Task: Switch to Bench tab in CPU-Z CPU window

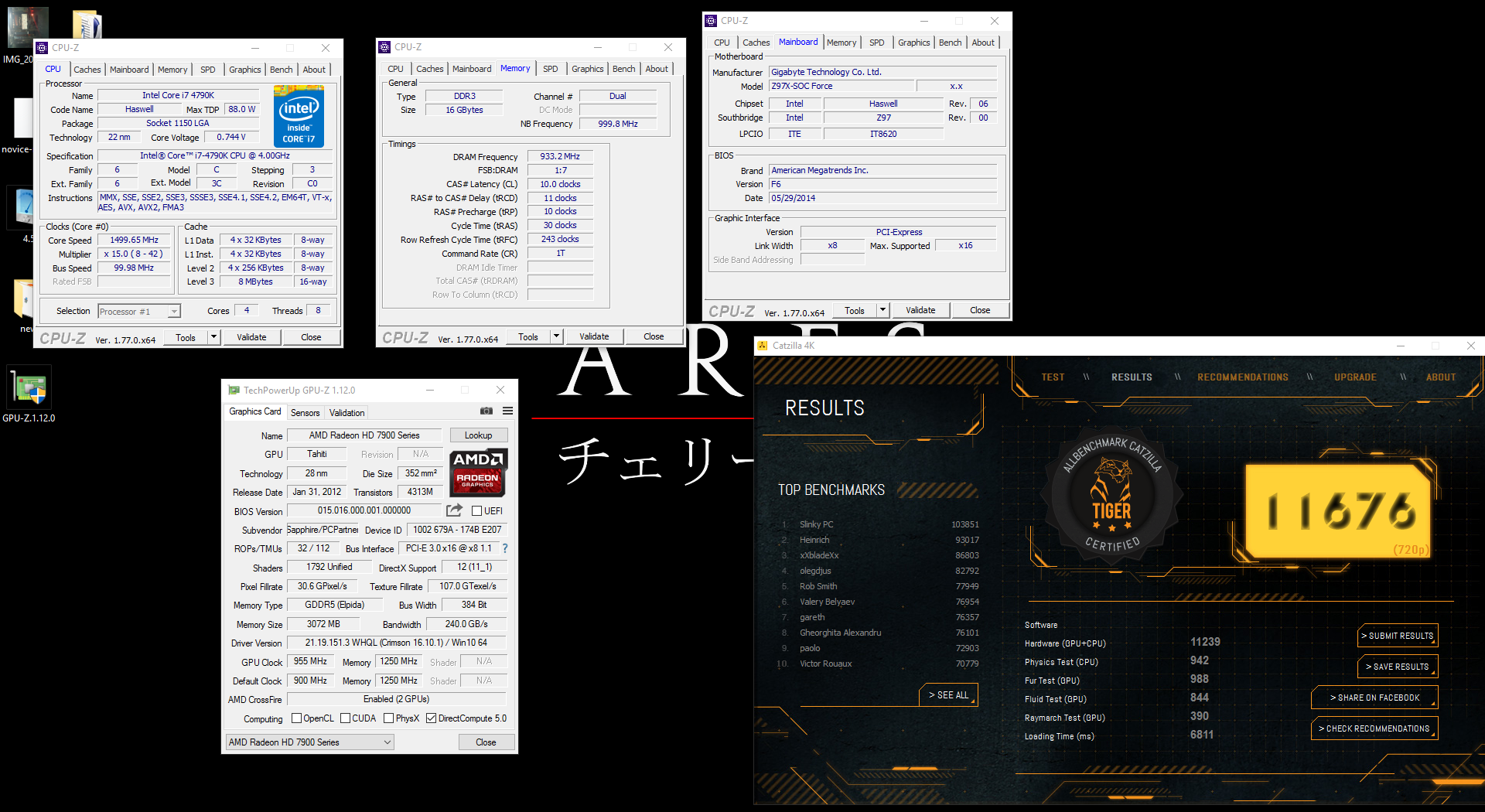Action: 282,70
